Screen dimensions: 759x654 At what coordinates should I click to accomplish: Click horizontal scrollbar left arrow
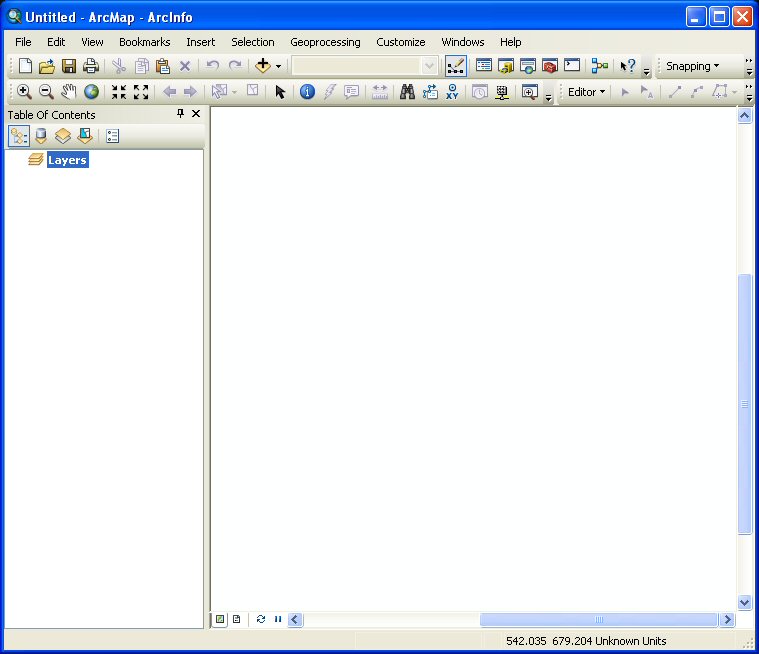(295, 620)
